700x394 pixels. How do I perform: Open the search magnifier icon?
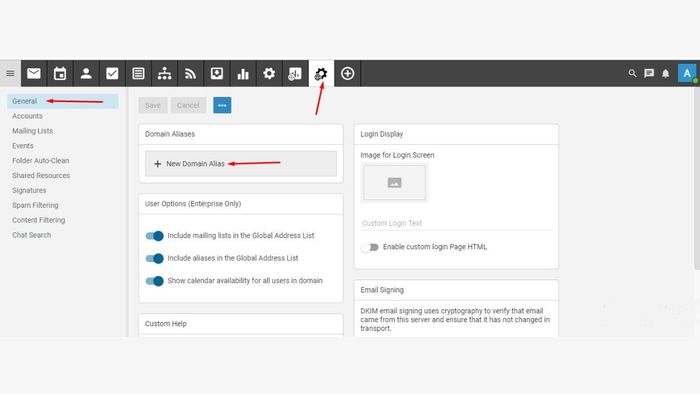[x=632, y=73]
